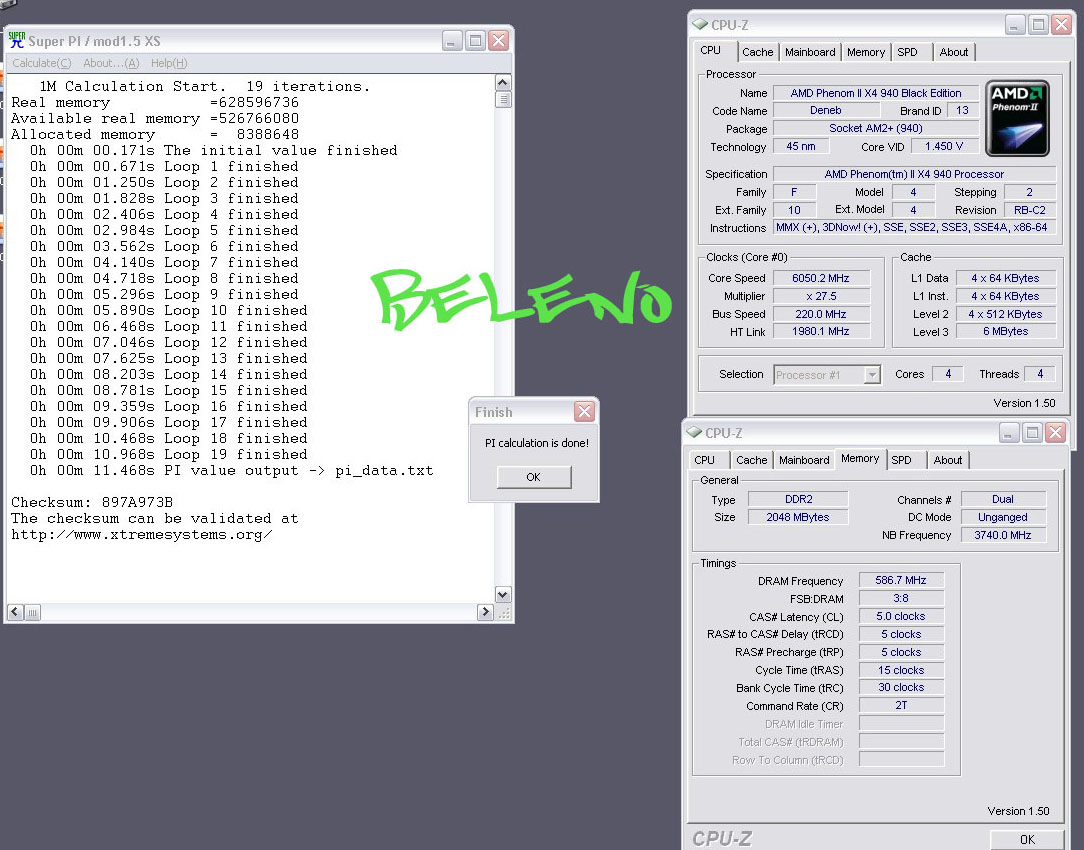Screen dimensions: 1084x850
Task: Click the DC Mode value Unganged
Action: [x=1002, y=517]
